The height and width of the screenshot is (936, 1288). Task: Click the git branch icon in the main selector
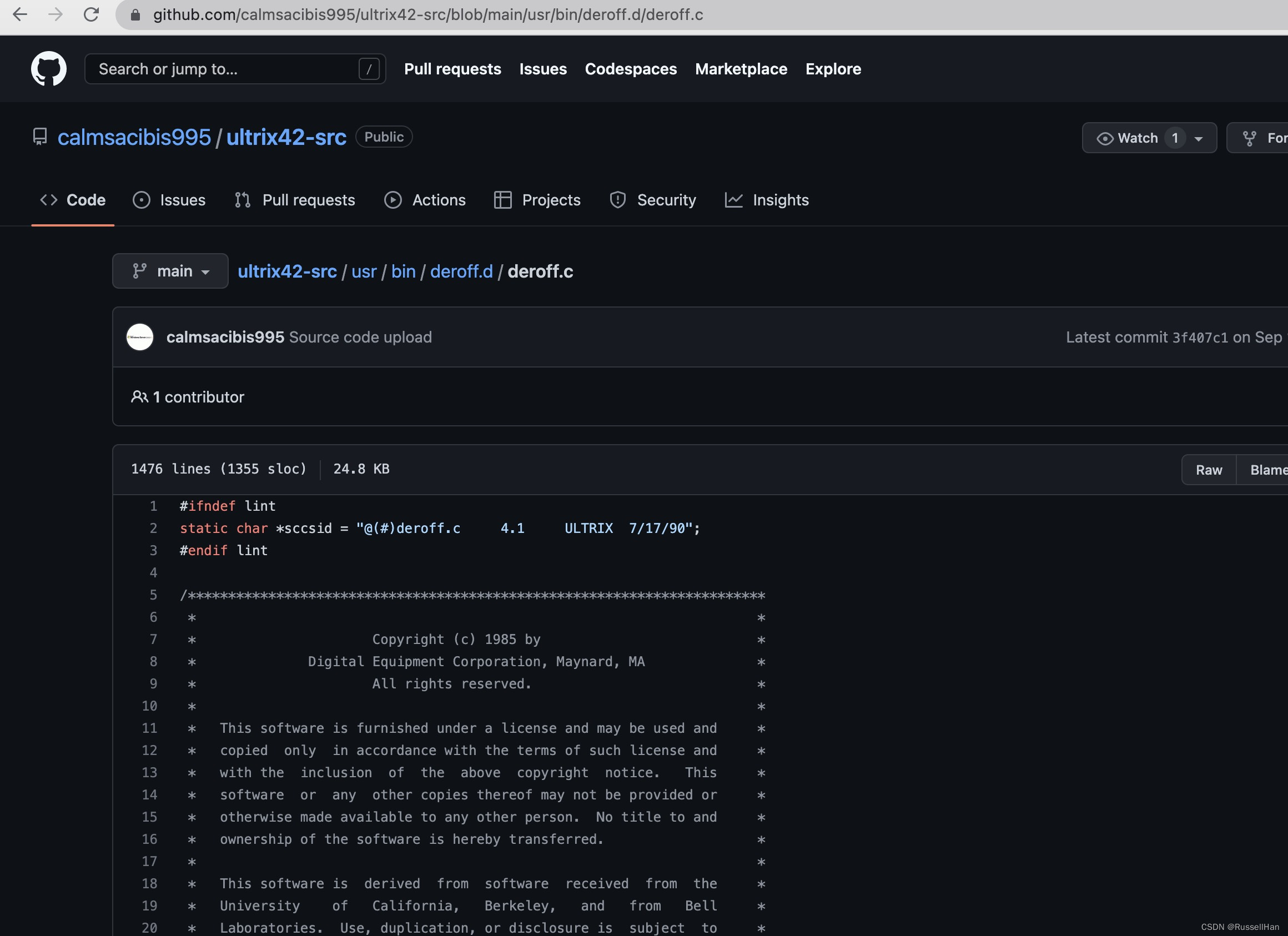[140, 271]
